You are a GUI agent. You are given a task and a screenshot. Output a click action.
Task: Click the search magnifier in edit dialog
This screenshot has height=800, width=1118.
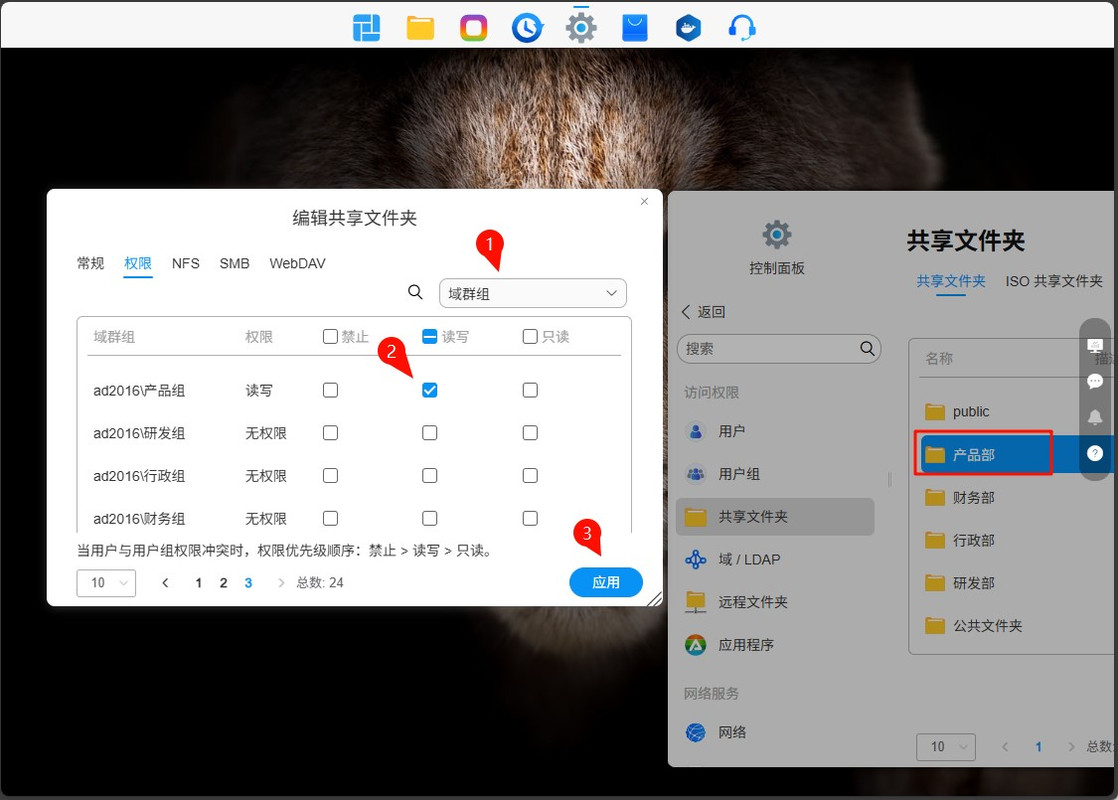click(x=415, y=292)
